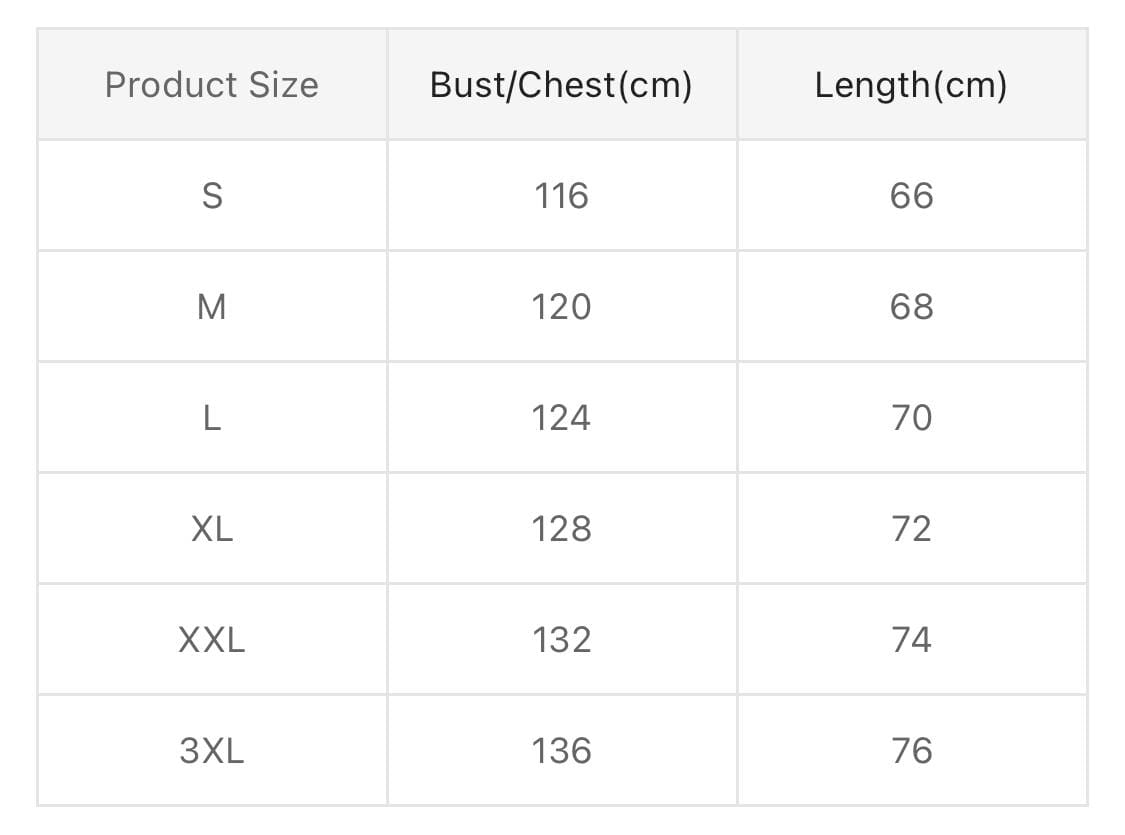Click length value 76
The height and width of the screenshot is (835, 1125).
911,751
